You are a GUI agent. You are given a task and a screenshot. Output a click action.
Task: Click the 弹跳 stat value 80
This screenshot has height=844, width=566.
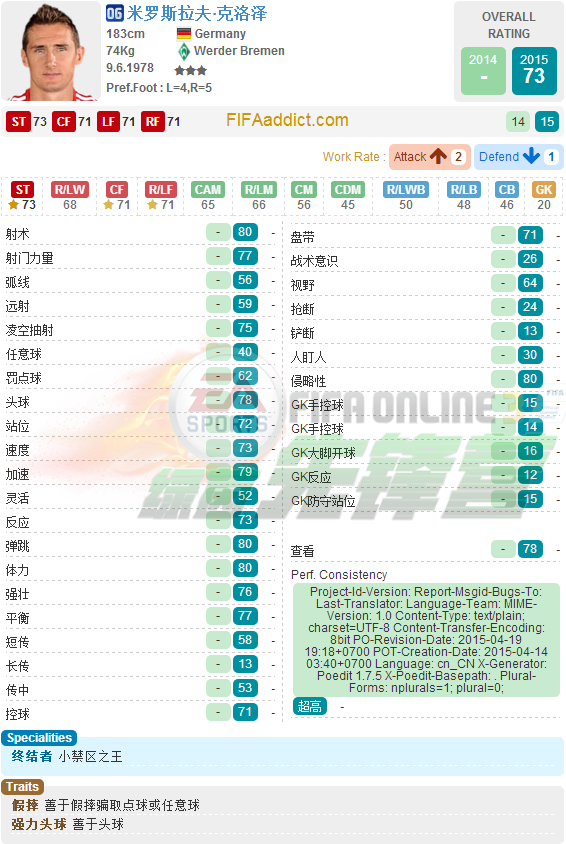click(x=245, y=544)
